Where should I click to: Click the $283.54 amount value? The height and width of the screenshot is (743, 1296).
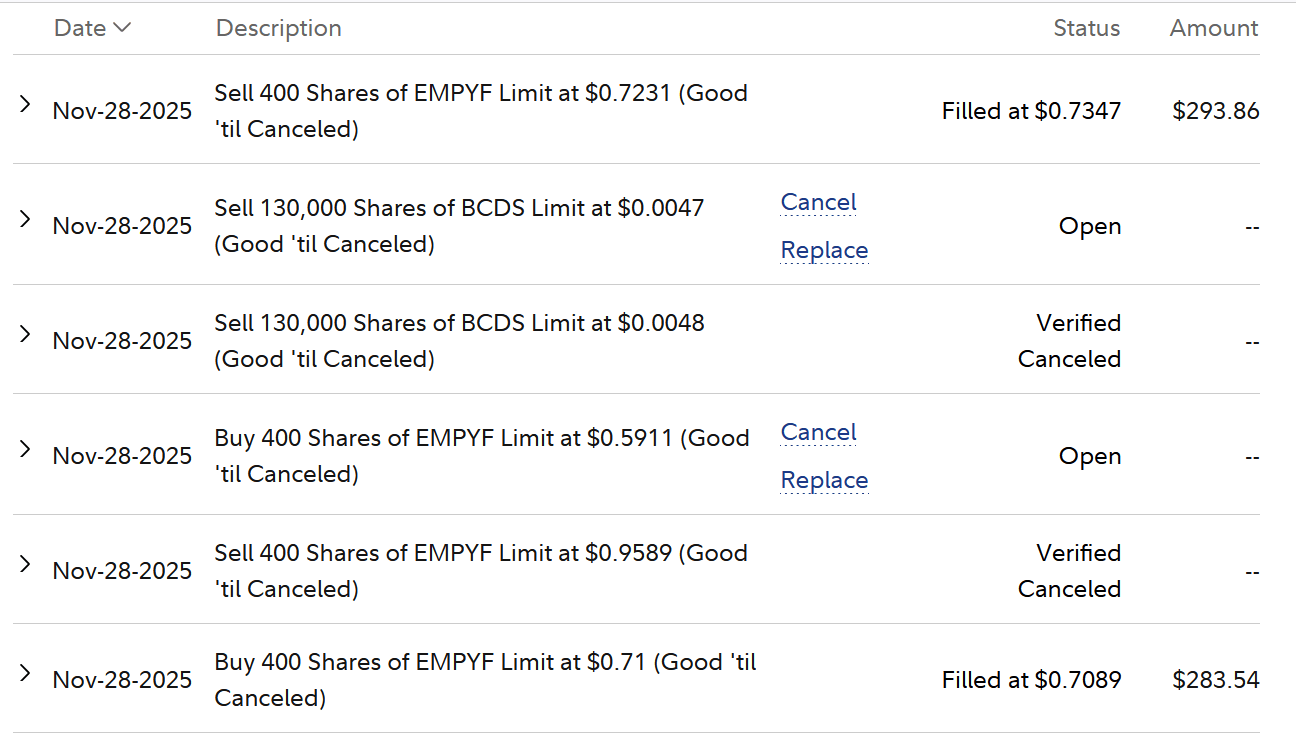(1215, 680)
